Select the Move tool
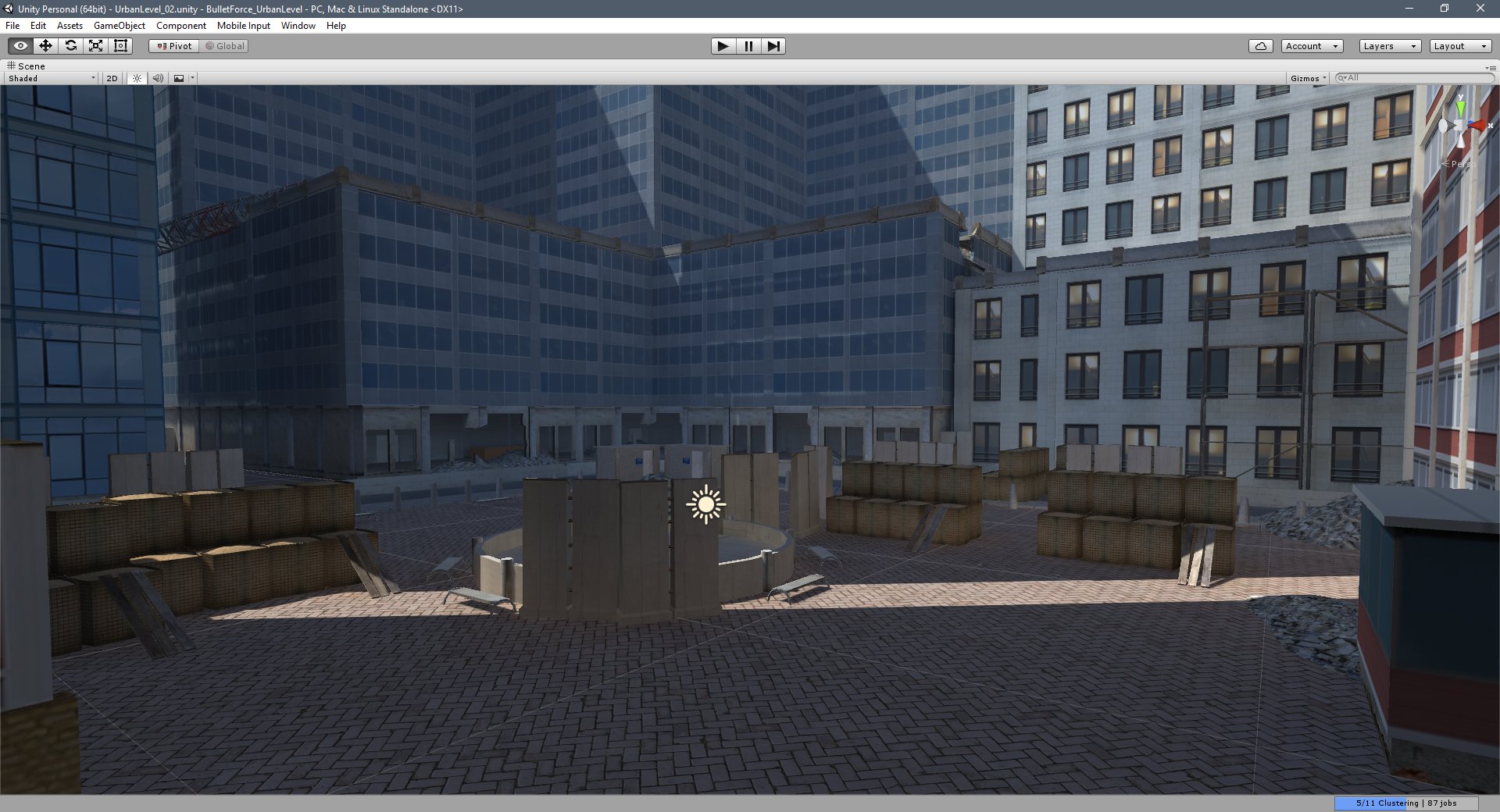This screenshot has height=812, width=1500. 46,46
